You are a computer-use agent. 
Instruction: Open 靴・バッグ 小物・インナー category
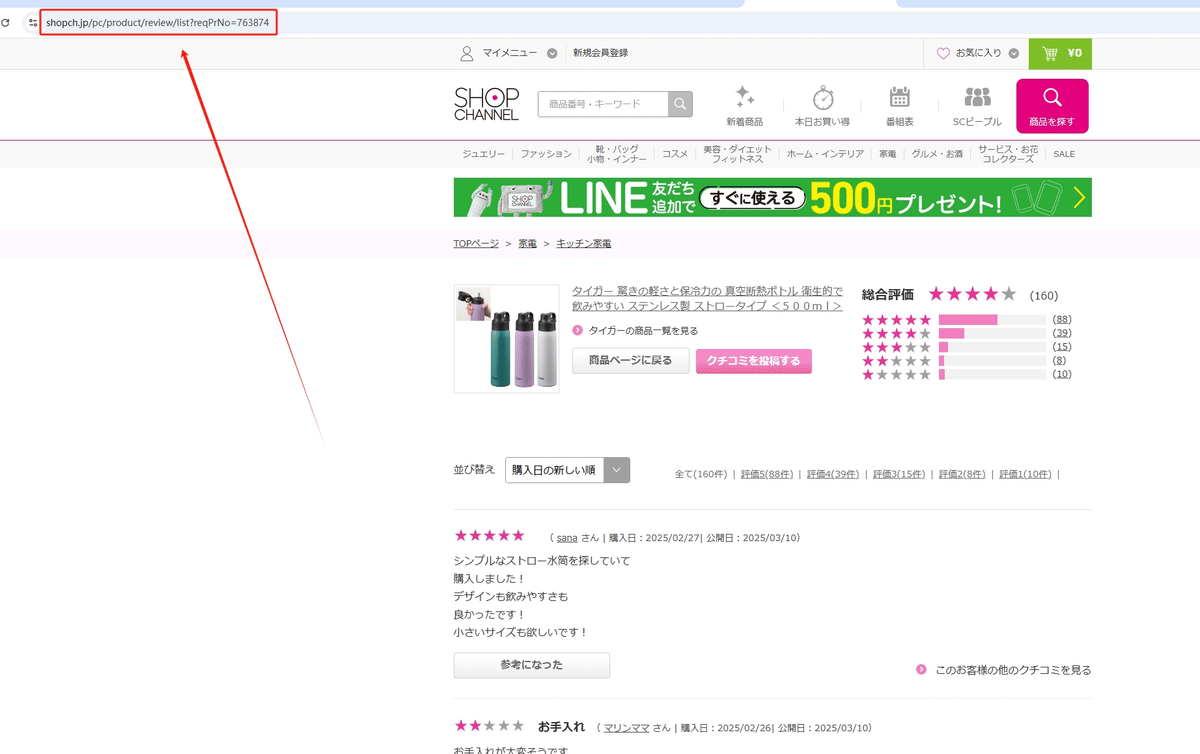pyautogui.click(x=614, y=154)
